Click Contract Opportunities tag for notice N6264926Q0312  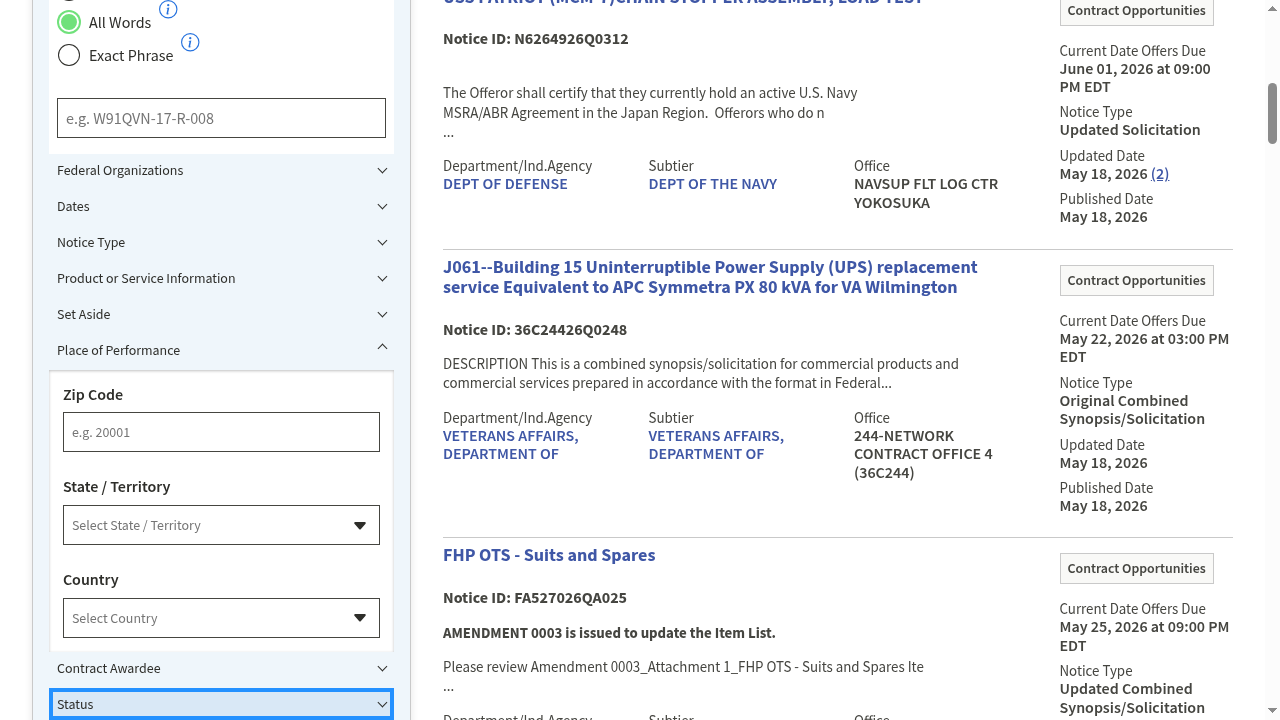pos(1136,10)
